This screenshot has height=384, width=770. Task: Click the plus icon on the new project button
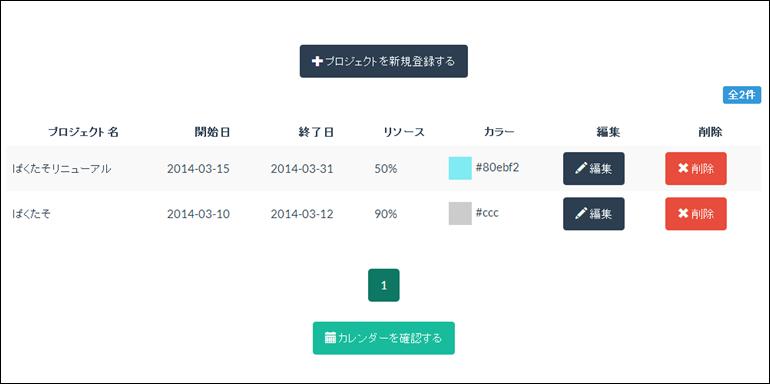(317, 61)
